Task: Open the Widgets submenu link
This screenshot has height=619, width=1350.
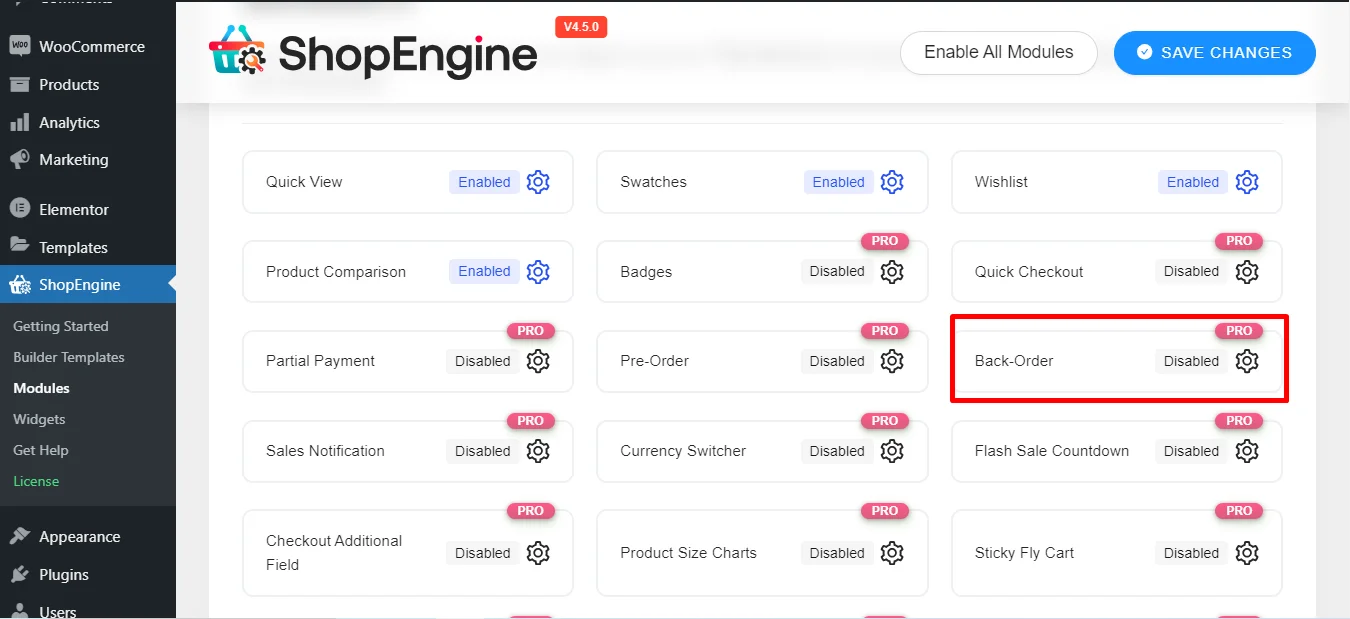Action: [x=39, y=419]
